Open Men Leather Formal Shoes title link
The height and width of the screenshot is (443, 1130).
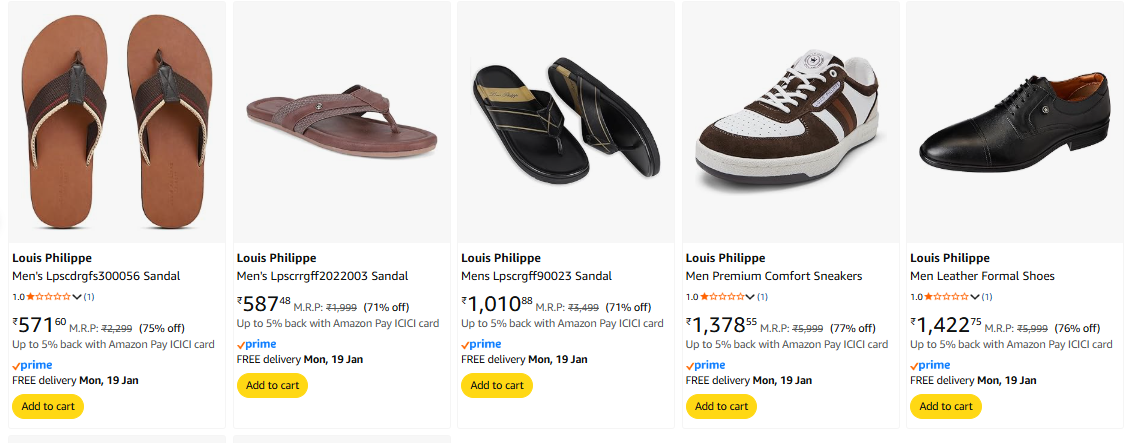coord(982,276)
